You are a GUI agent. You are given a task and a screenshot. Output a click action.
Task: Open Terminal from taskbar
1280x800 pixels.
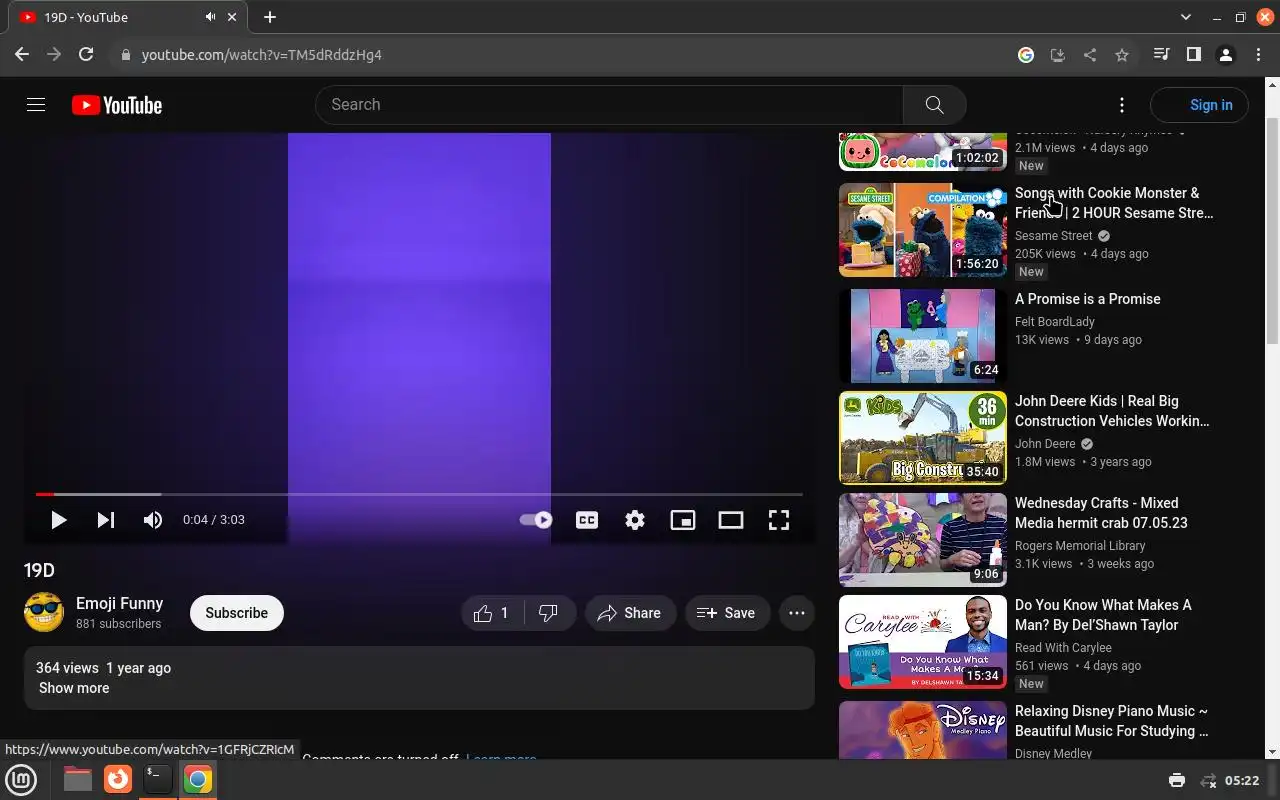(x=157, y=779)
